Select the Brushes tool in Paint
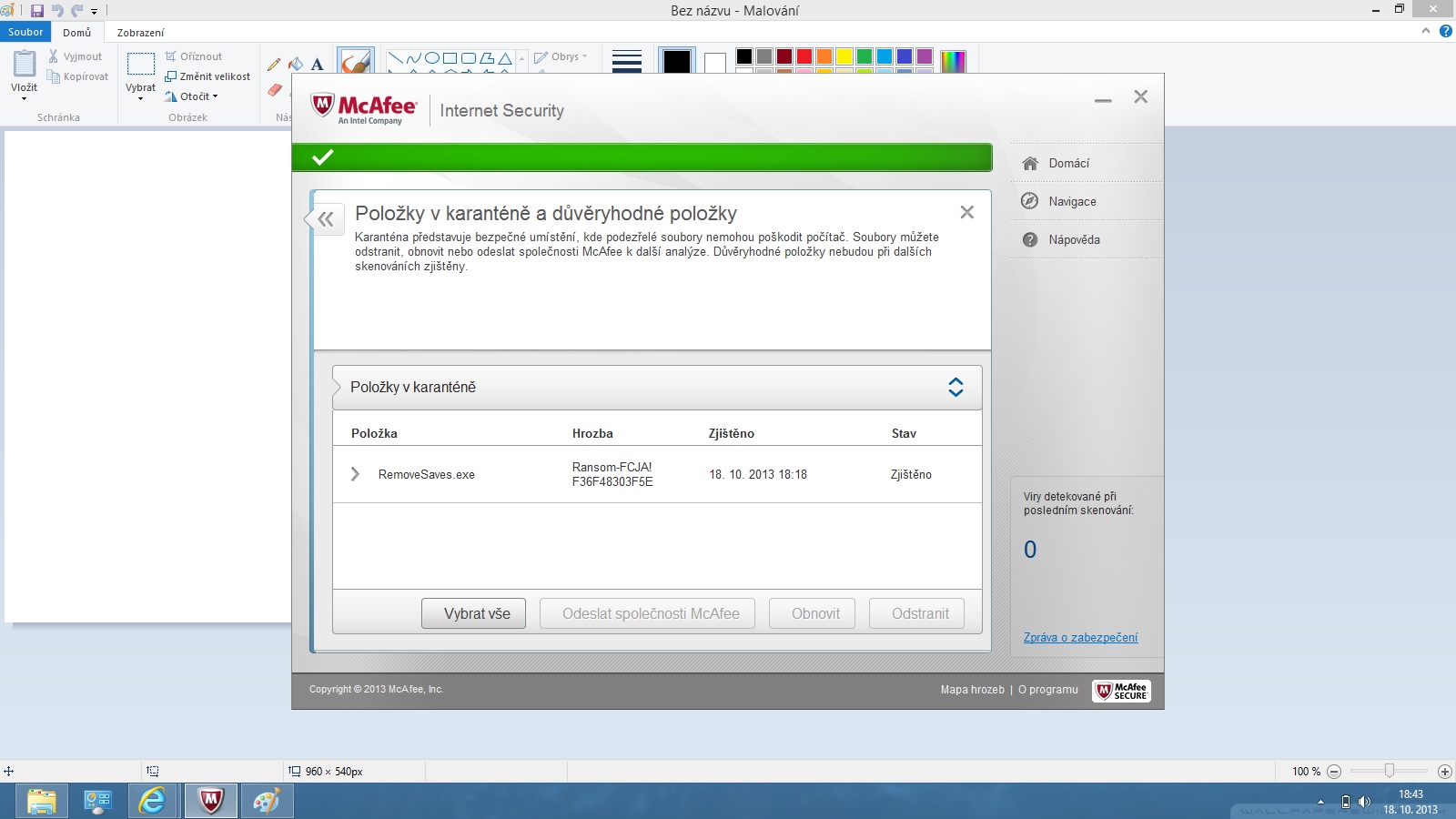 point(355,60)
